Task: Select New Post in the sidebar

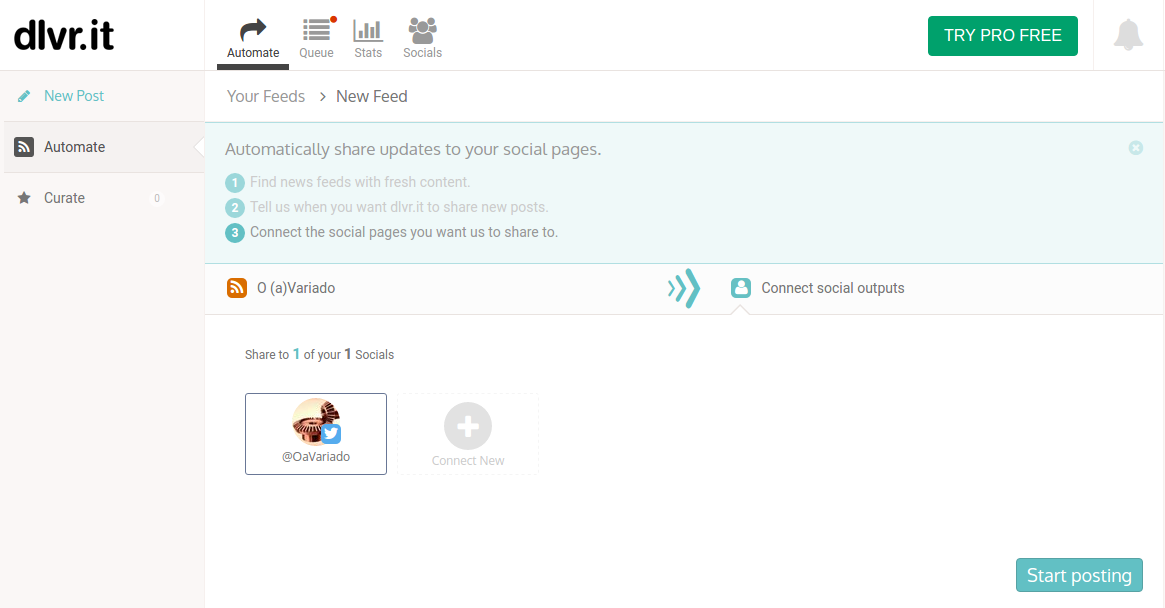Action: pyautogui.click(x=74, y=96)
